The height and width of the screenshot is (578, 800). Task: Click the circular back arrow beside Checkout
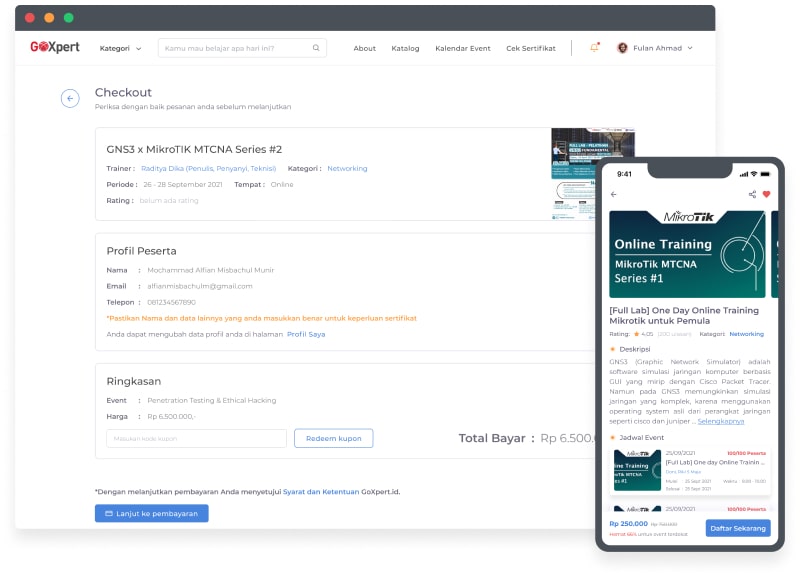[x=70, y=98]
